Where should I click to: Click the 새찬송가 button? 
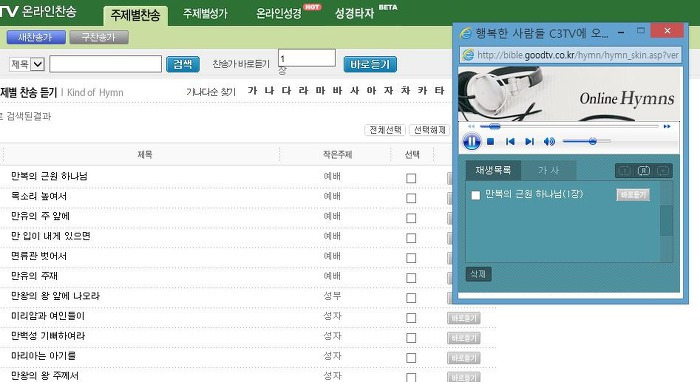pos(36,37)
